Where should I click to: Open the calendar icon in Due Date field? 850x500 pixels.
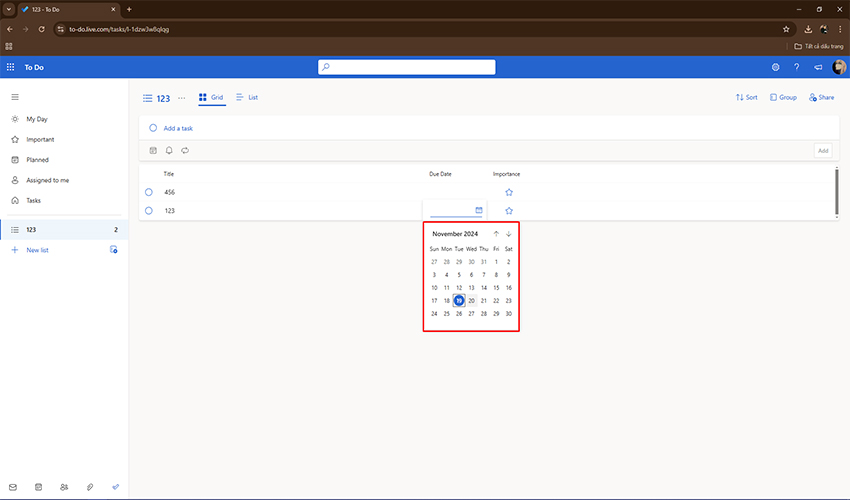click(x=479, y=210)
